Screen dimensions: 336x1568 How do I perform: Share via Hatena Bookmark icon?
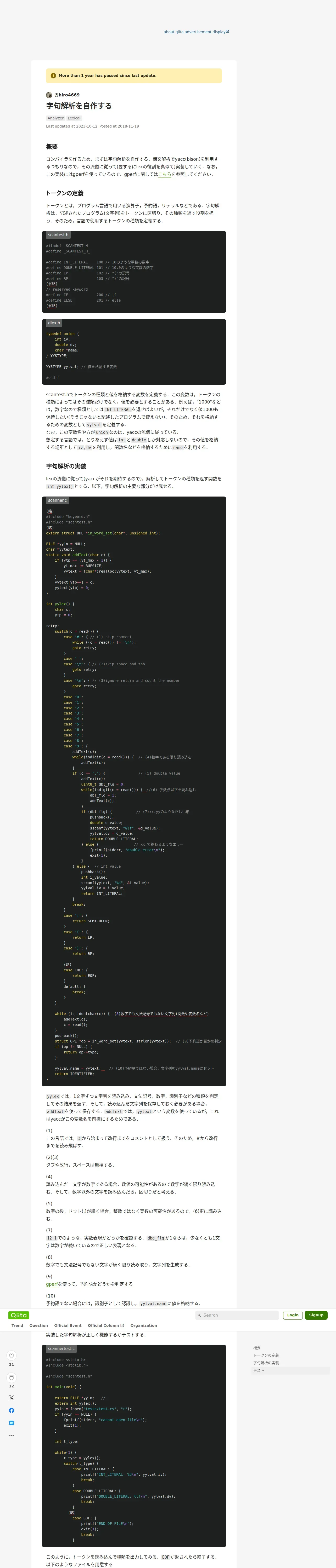pos(11,1423)
